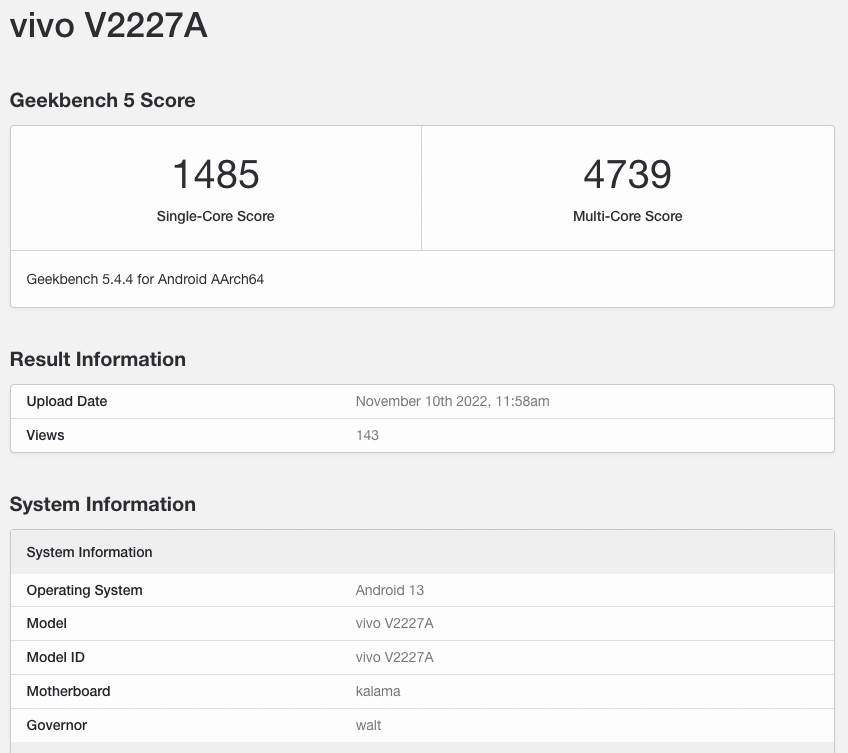The width and height of the screenshot is (848, 753).
Task: Click the vivo V2227A value beside Model ID
Action: coord(394,657)
